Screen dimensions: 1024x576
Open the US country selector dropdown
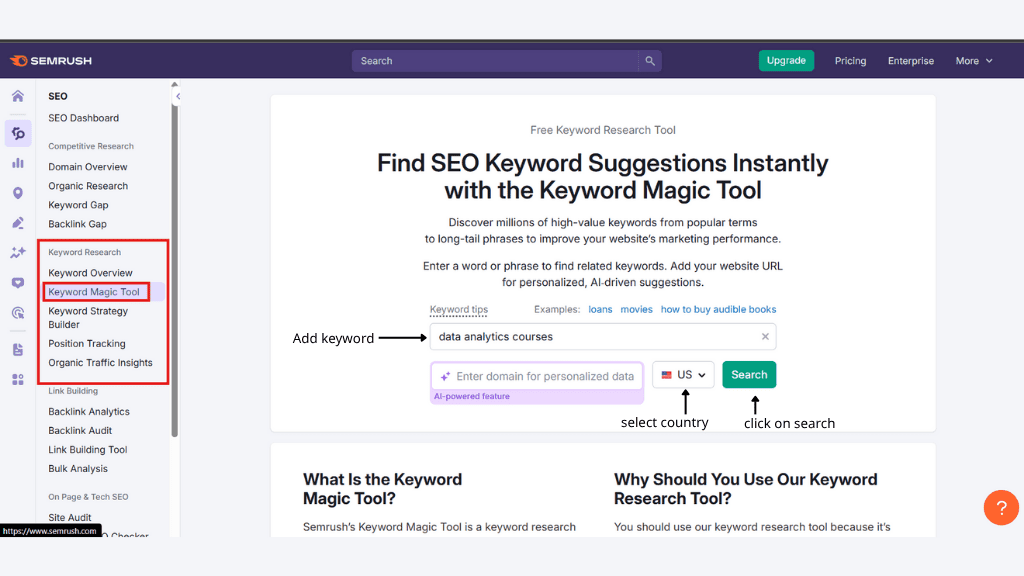click(x=683, y=375)
